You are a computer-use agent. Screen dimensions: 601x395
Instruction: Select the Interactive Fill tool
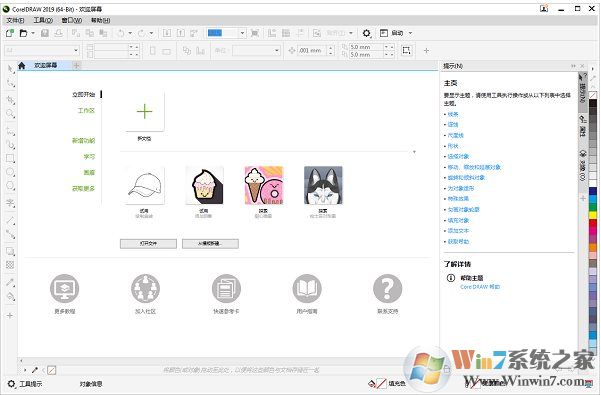(x=10, y=297)
